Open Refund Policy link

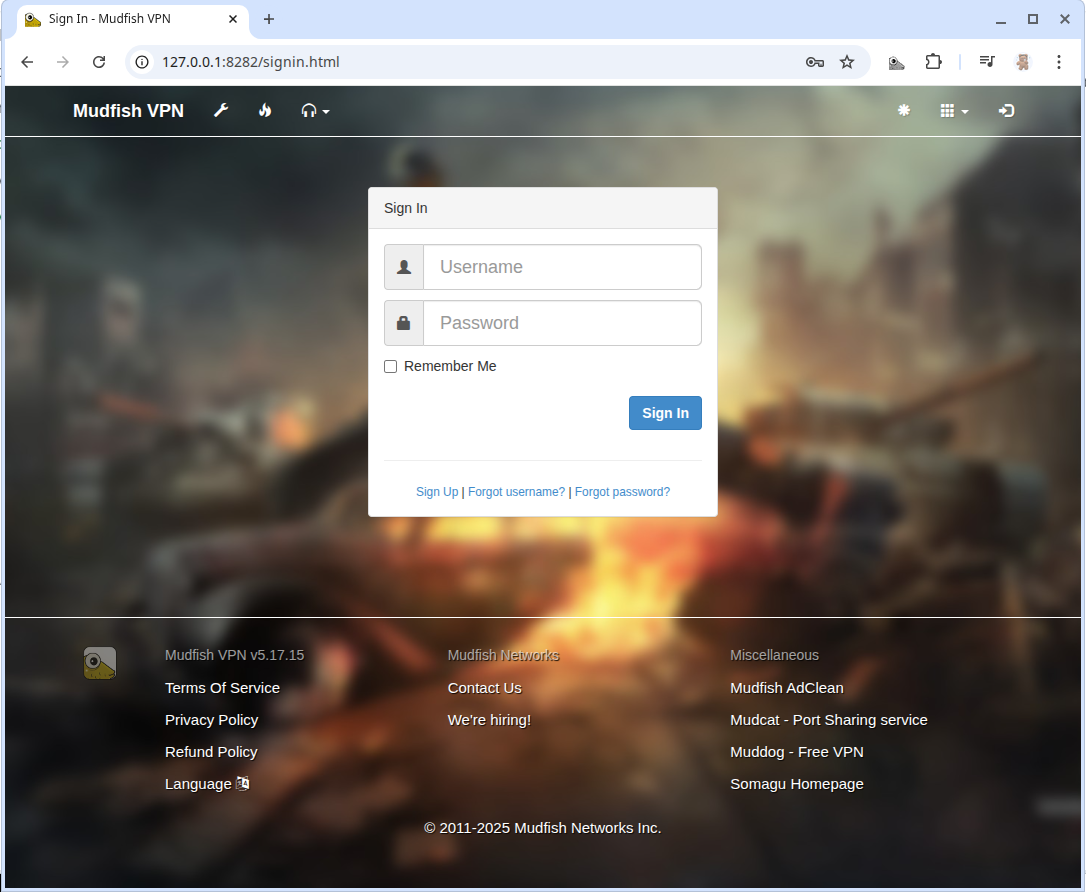pyautogui.click(x=211, y=751)
